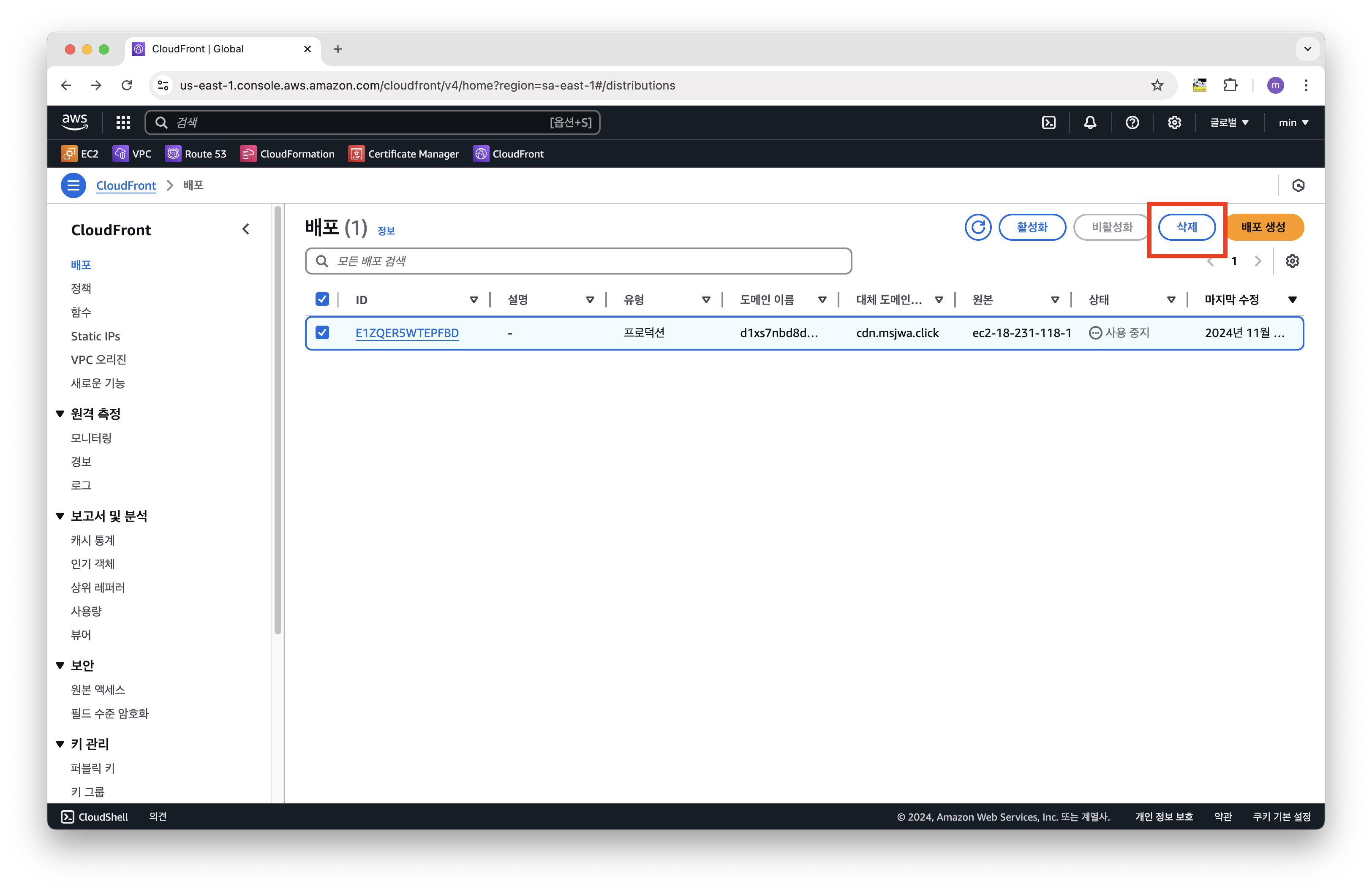Image resolution: width=1372 pixels, height=892 pixels.
Task: Collapse the 원격 측정 section
Action: [60, 414]
